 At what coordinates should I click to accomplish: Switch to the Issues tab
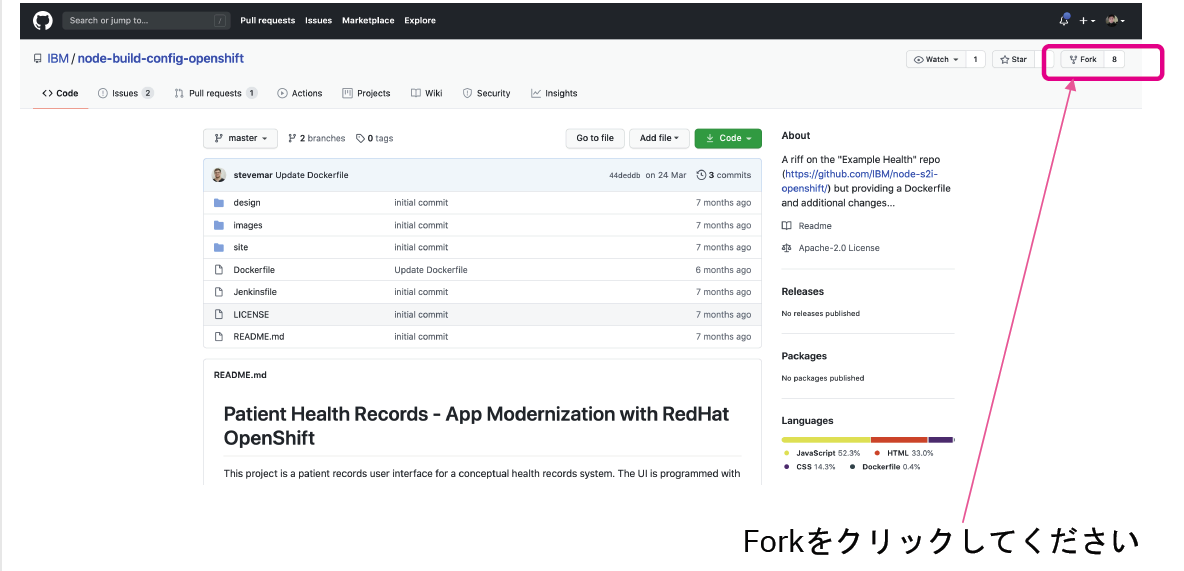point(125,93)
